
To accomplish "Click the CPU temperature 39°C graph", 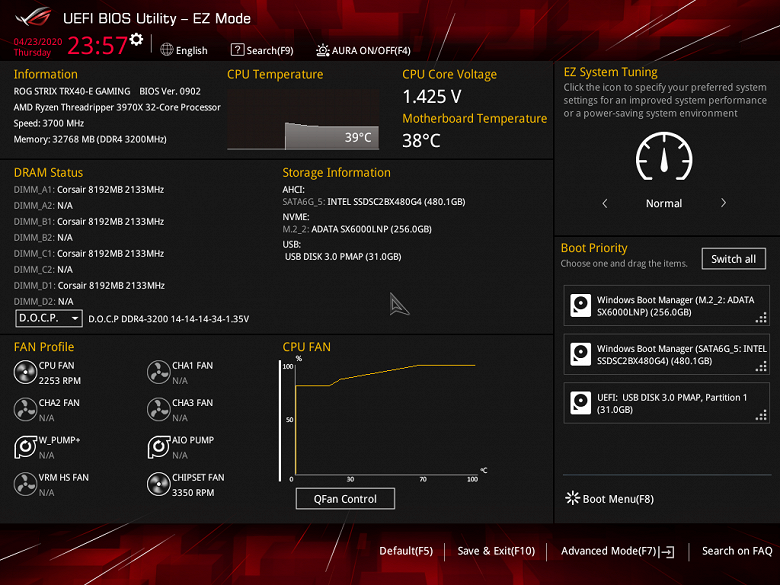I will point(303,119).
